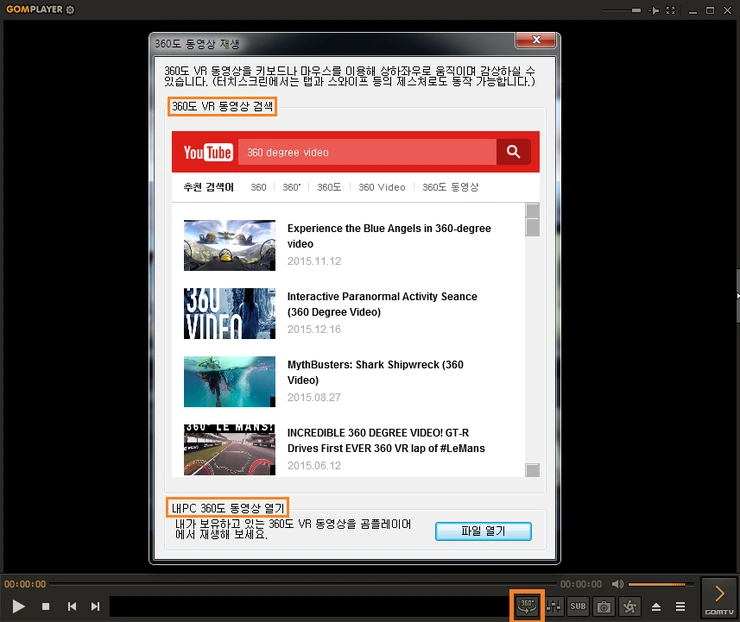740x622 pixels.
Task: Minimize the GOM Player window
Action: 692,11
